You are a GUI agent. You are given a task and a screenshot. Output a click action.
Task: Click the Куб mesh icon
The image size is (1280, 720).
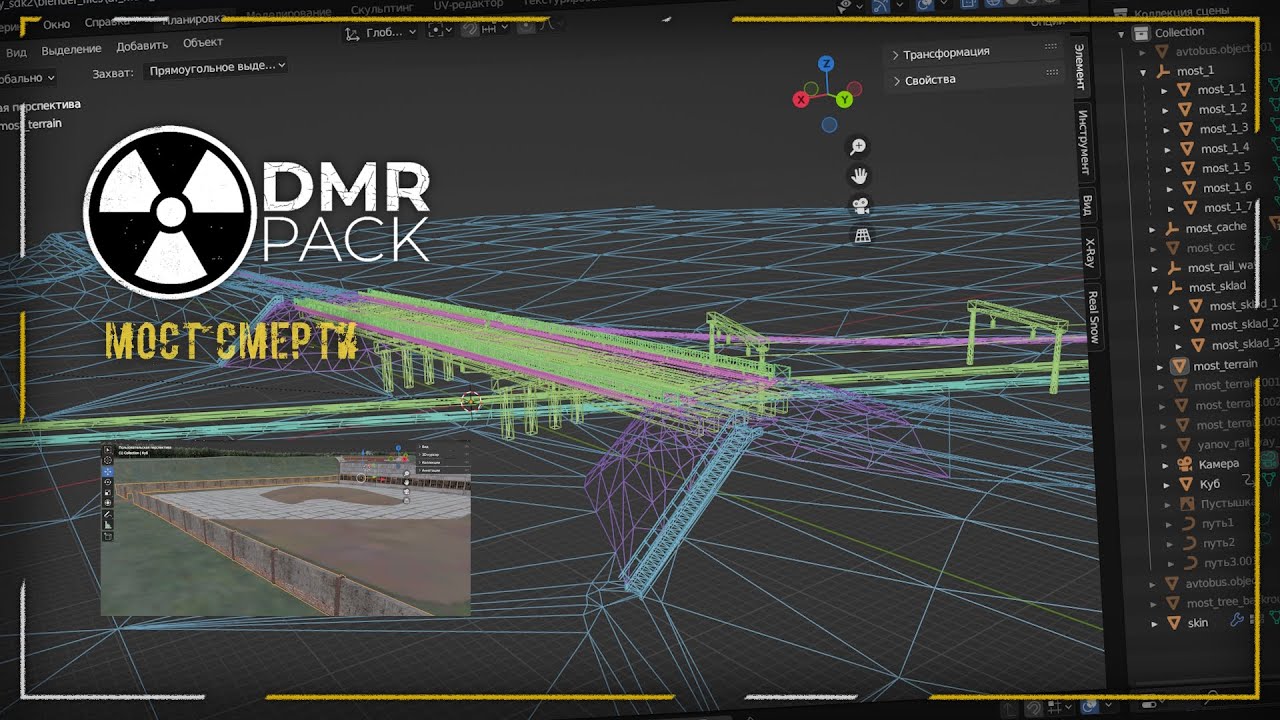[1185, 484]
